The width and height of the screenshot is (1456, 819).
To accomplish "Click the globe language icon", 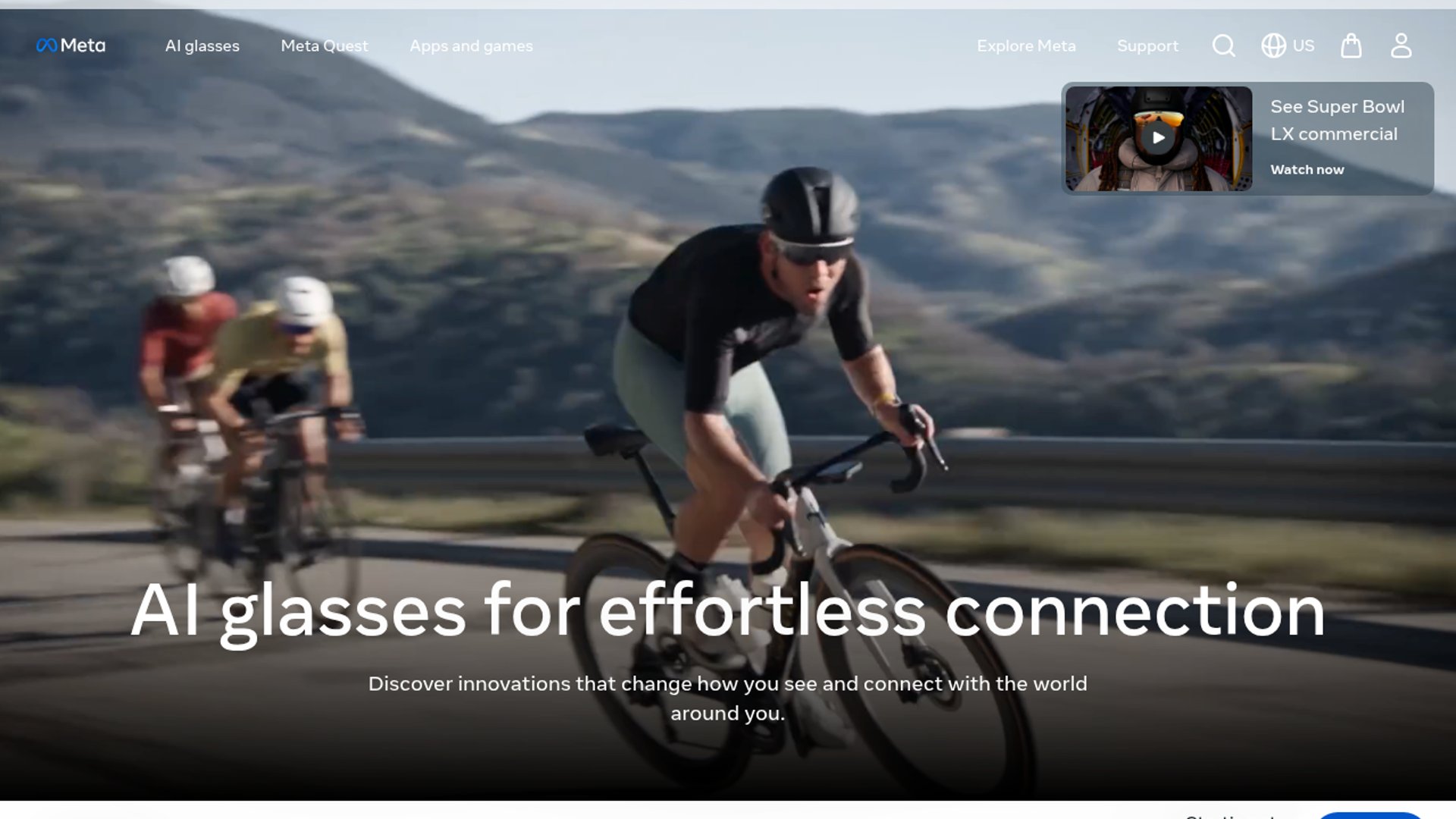I will pyautogui.click(x=1273, y=45).
